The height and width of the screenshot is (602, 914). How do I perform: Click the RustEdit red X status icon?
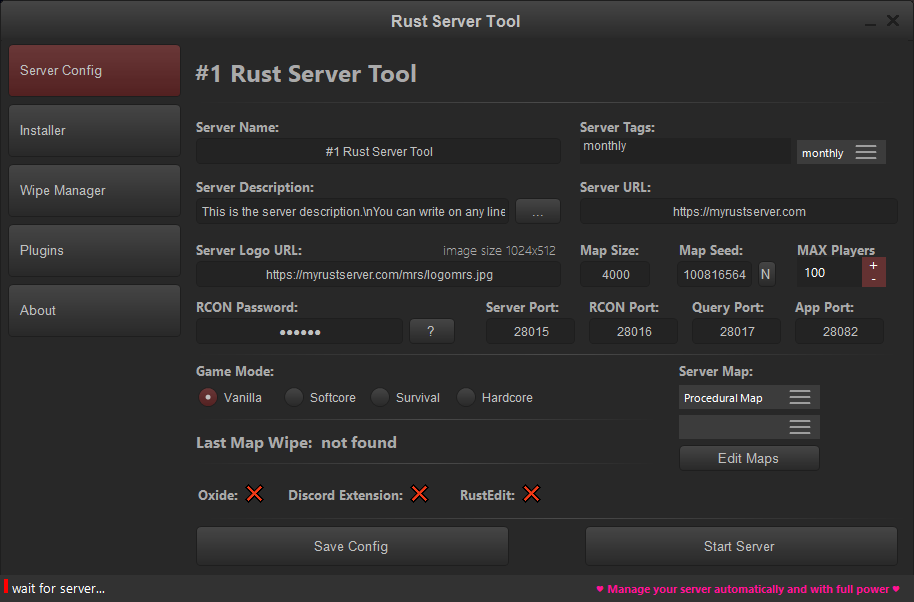pyautogui.click(x=531, y=494)
